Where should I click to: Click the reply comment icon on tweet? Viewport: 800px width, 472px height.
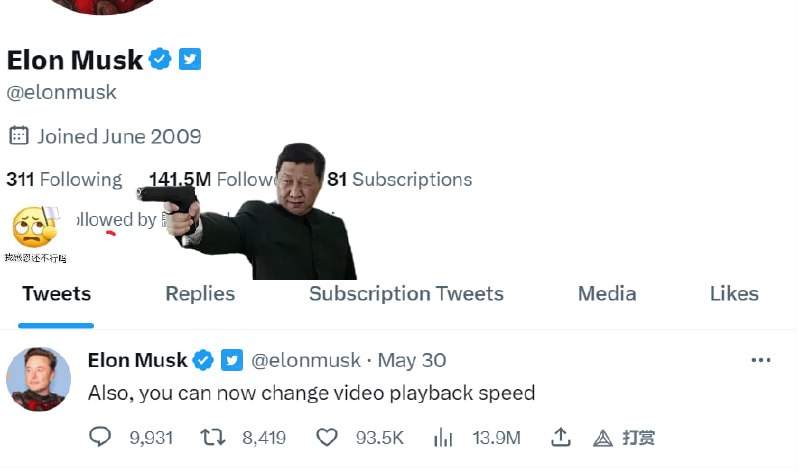(x=101, y=437)
